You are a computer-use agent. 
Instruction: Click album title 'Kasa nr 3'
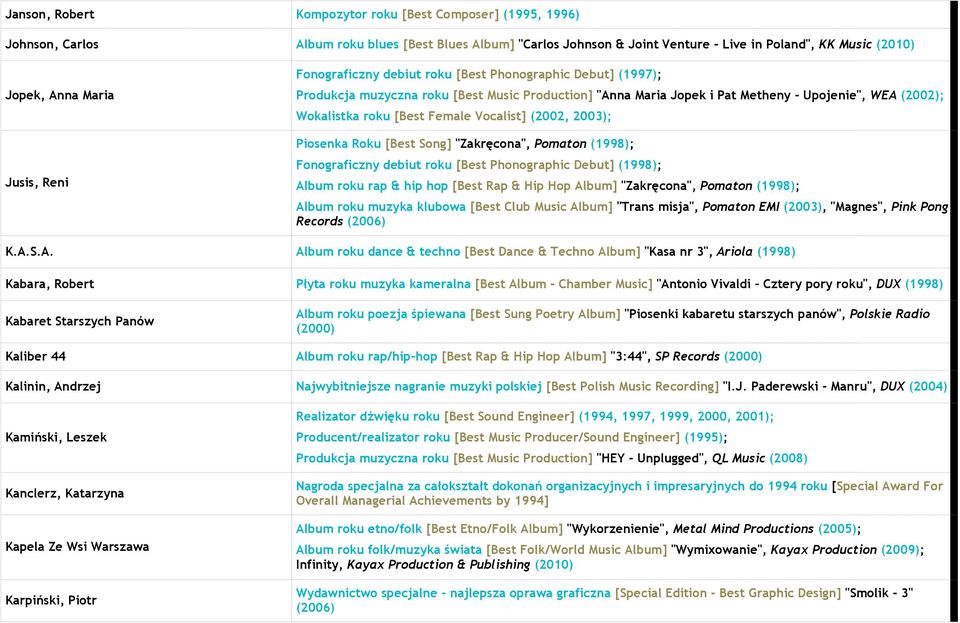tap(678, 251)
